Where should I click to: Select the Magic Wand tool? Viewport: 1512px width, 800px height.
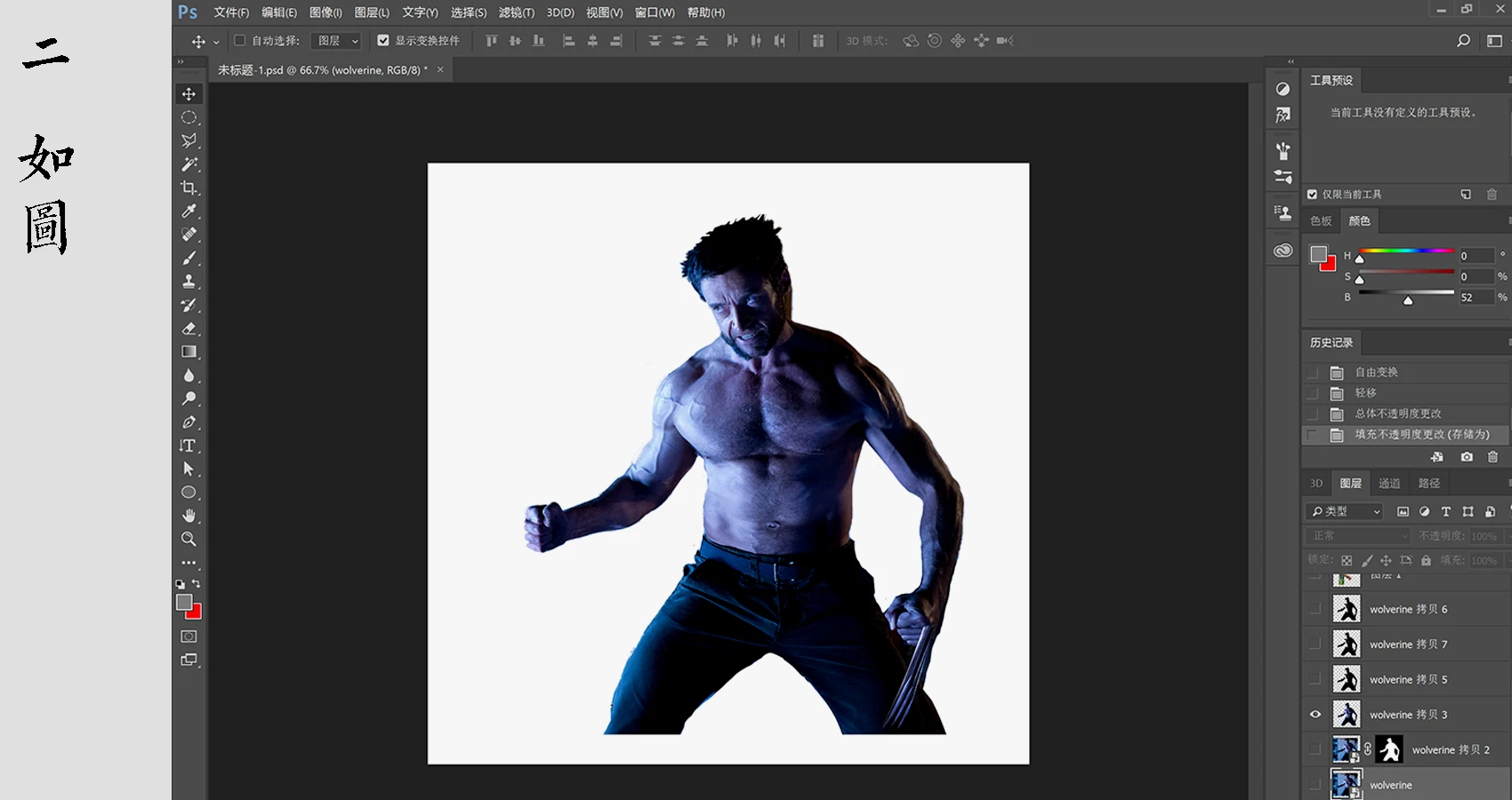[x=189, y=164]
